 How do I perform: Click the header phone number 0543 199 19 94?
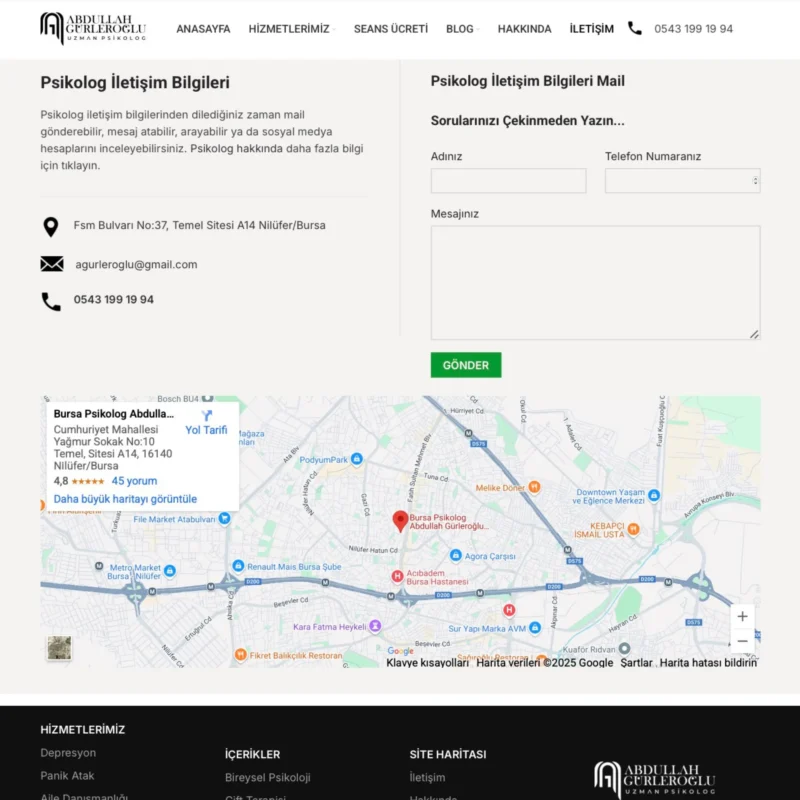693,29
